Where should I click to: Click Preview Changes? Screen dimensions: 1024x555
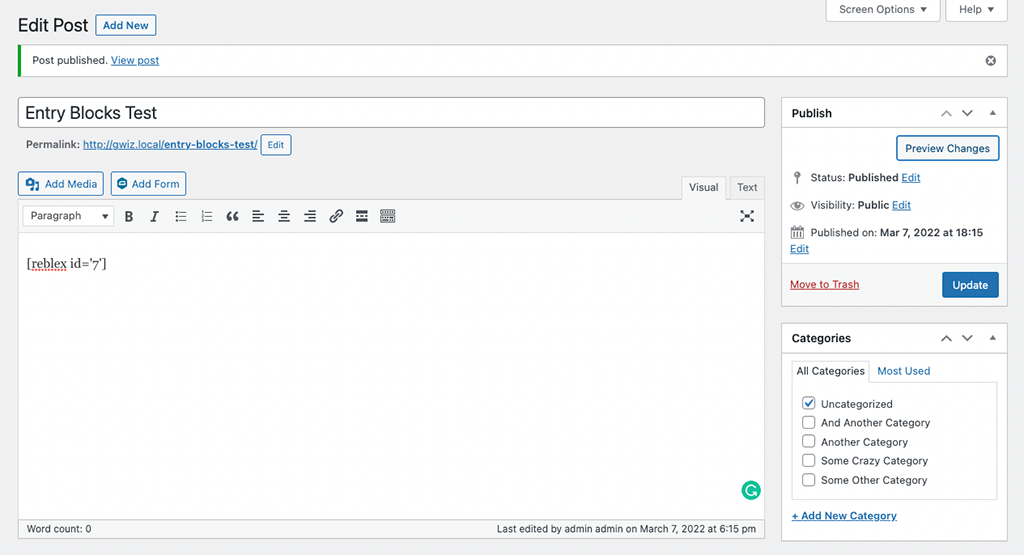click(x=948, y=148)
